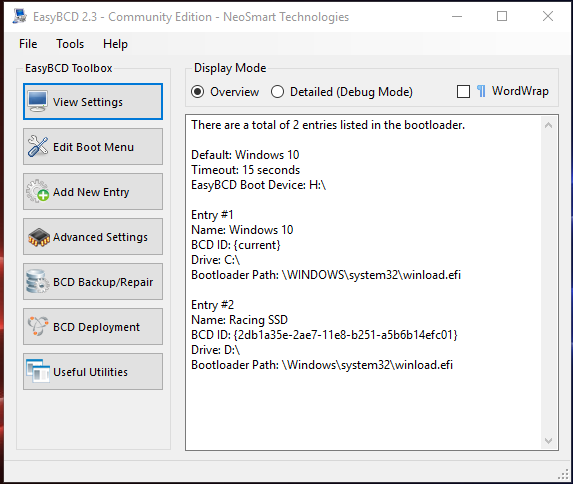Click the database icon for BCD Backup/Repair
Viewport: 573px width, 484px height.
pos(37,281)
